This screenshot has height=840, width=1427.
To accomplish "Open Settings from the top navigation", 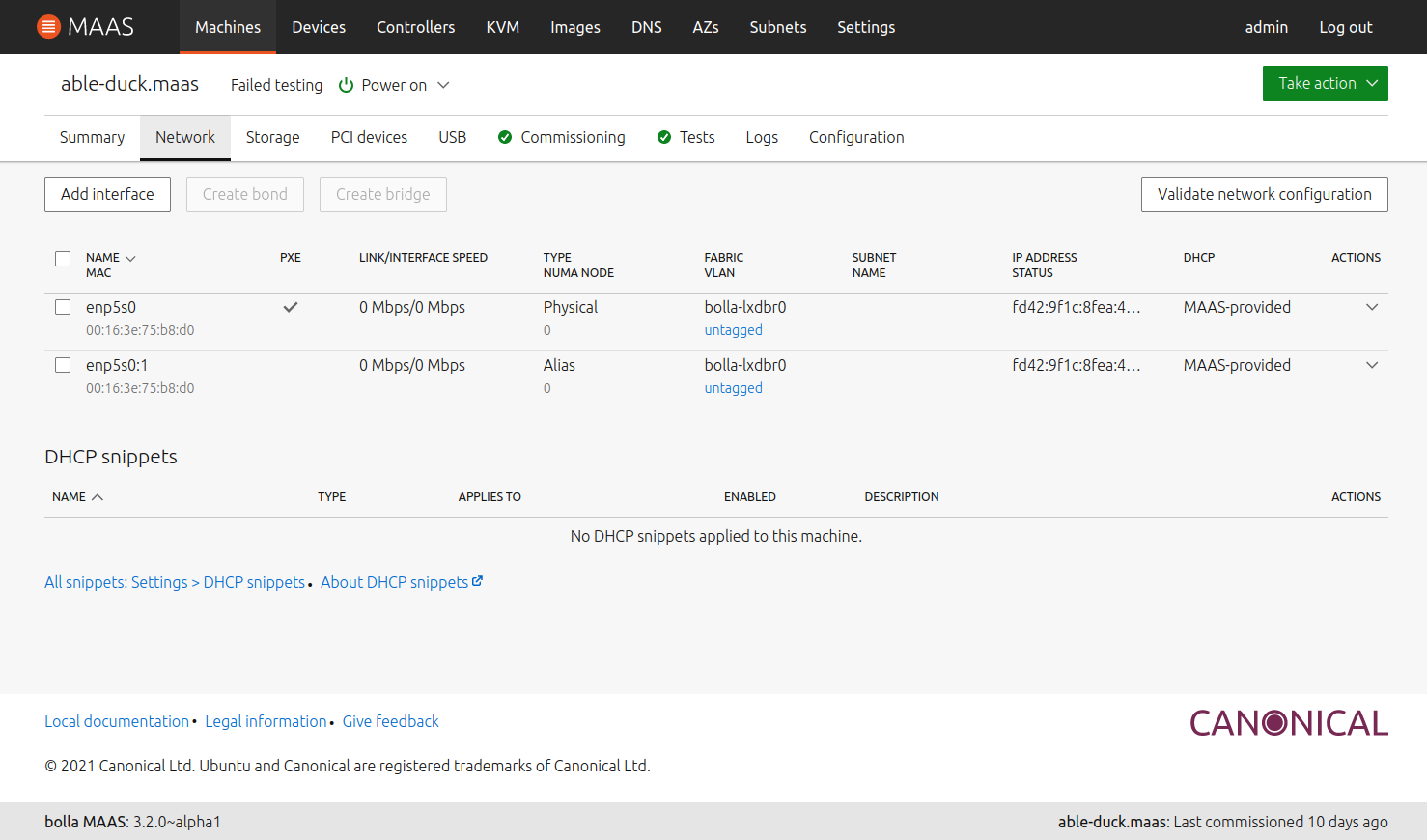I will [x=866, y=27].
